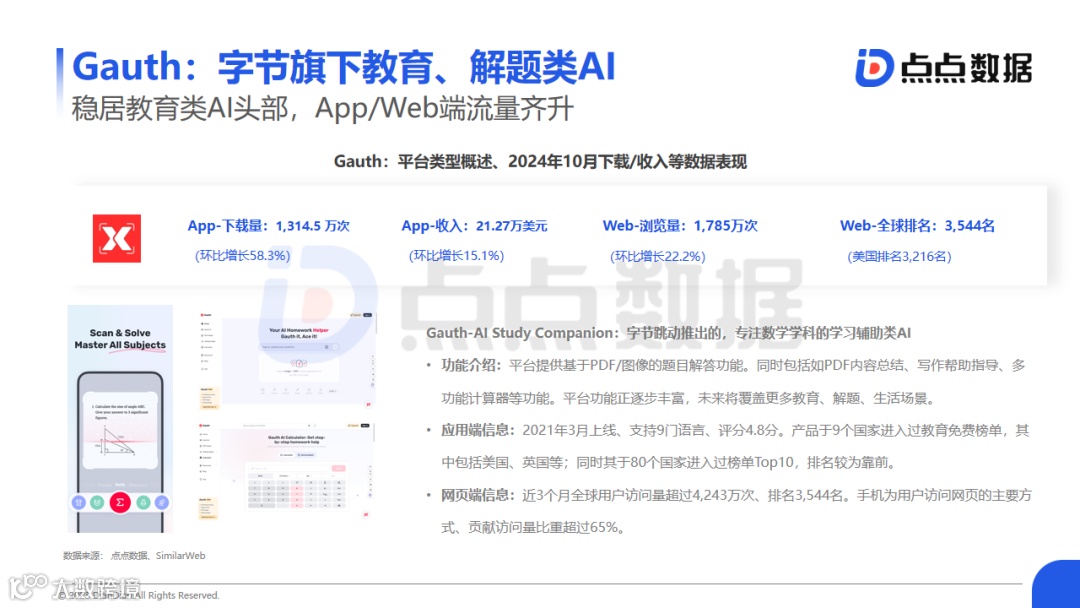Click 'App-收入：21.27万美元' statistic

pyautogui.click(x=474, y=226)
